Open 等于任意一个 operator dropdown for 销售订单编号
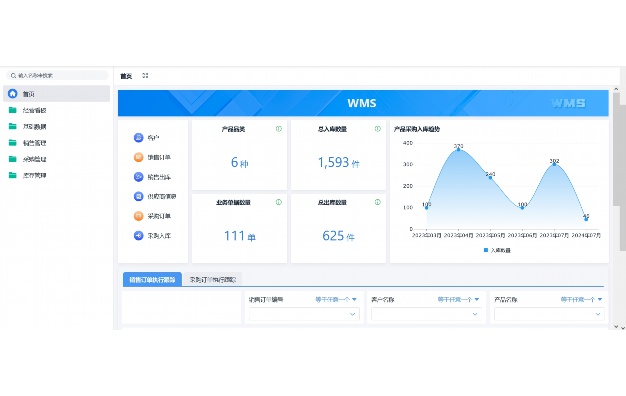 (336, 299)
